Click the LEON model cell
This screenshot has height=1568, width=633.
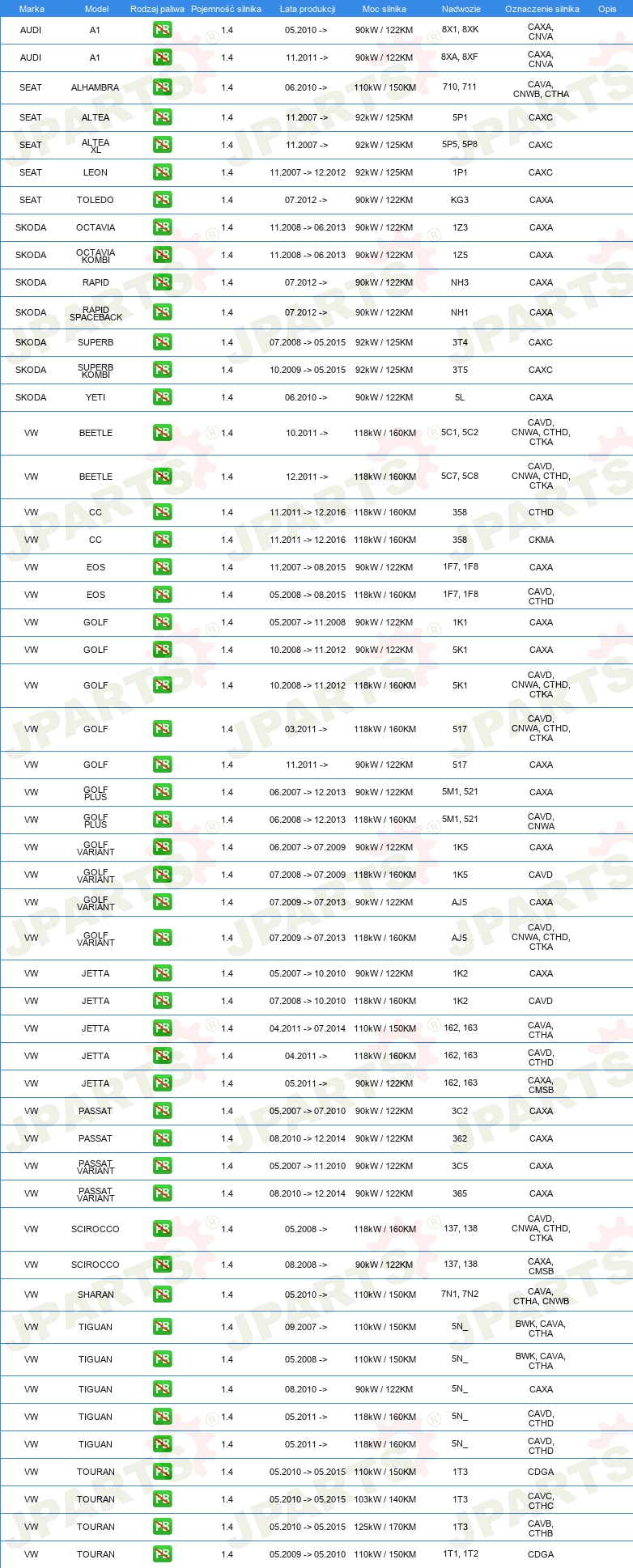point(96,172)
